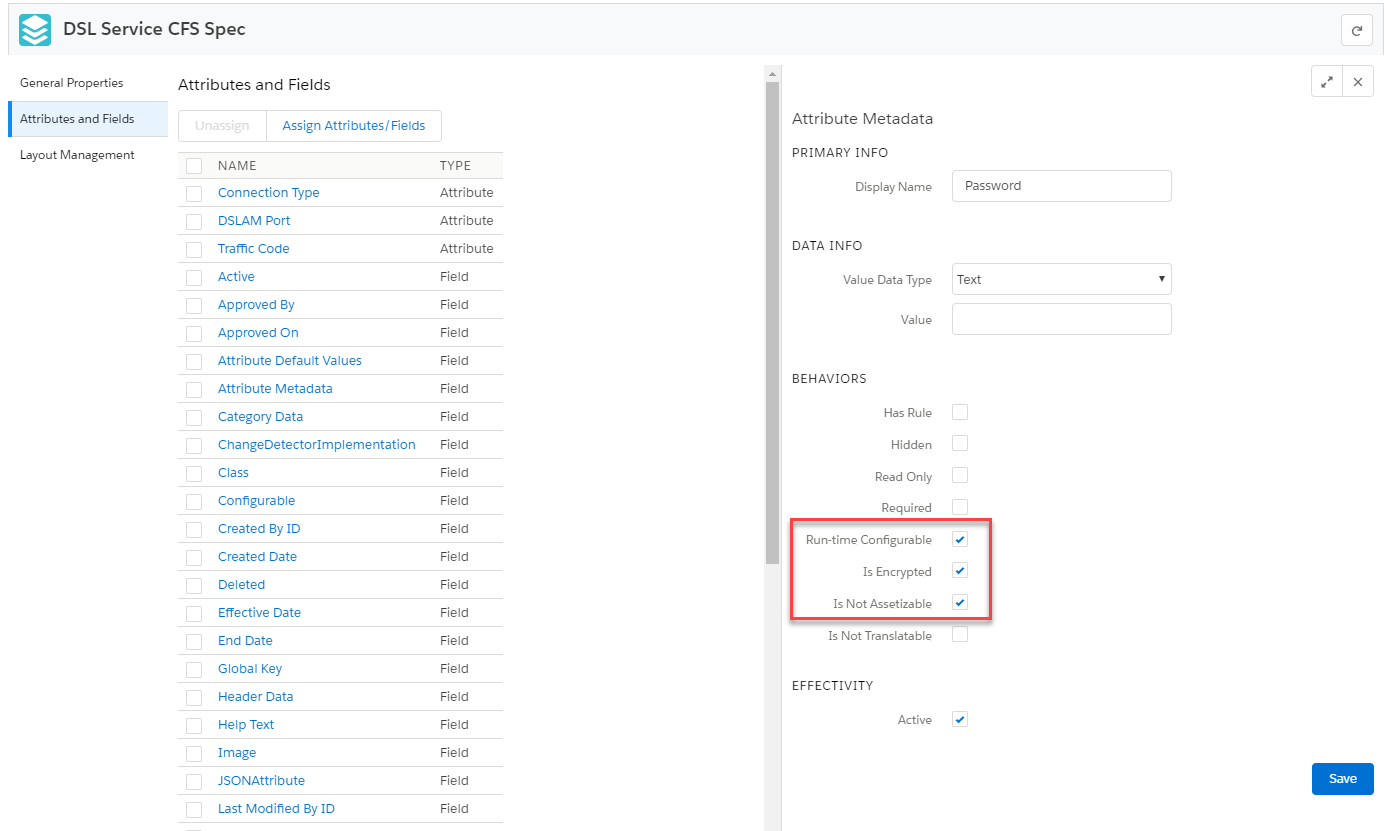Click Assign Attributes/Fields button
Screen dimensions: 1391x831
pyautogui.click(x=354, y=126)
